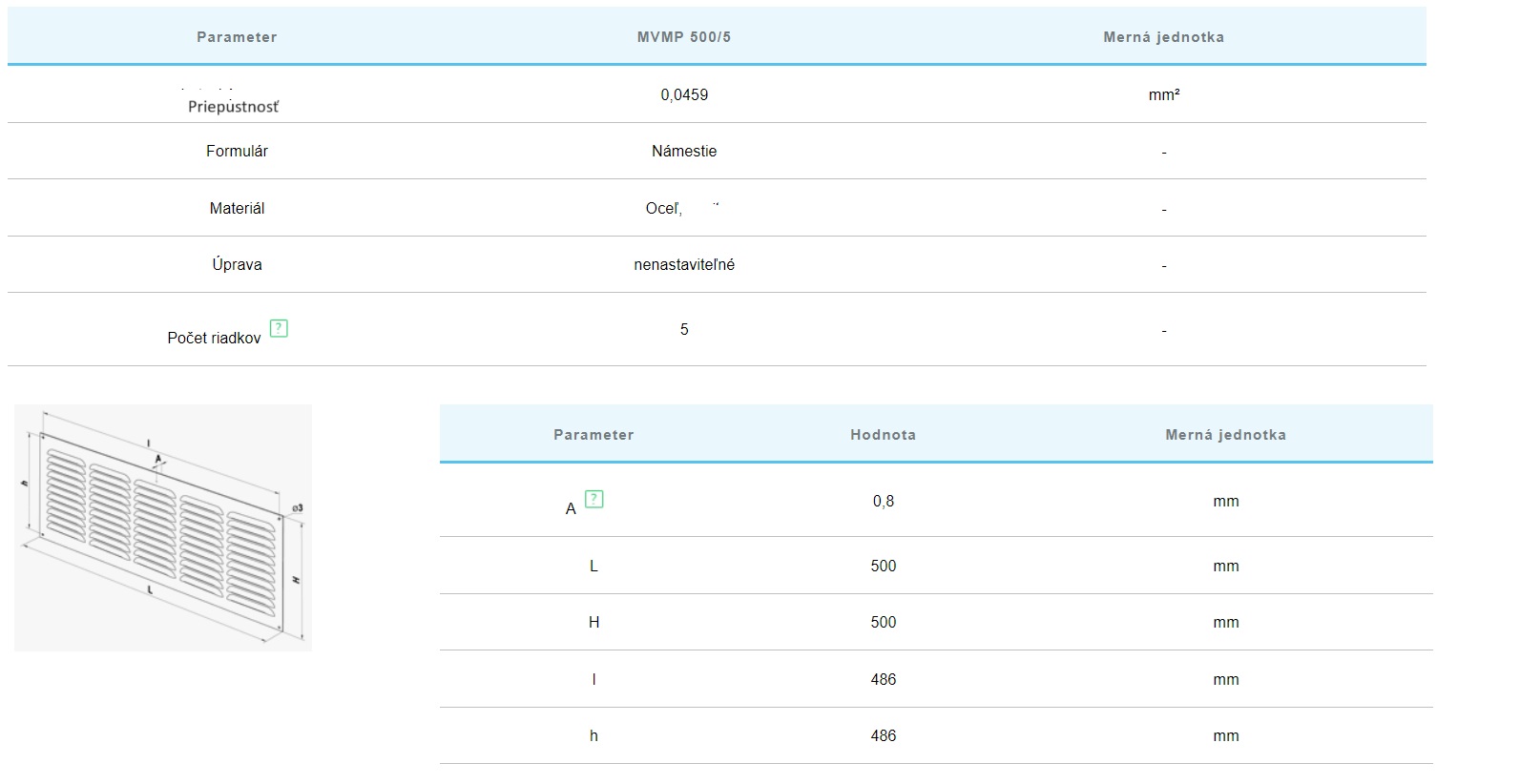Click the Priepustnosť parameter label

tap(234, 106)
